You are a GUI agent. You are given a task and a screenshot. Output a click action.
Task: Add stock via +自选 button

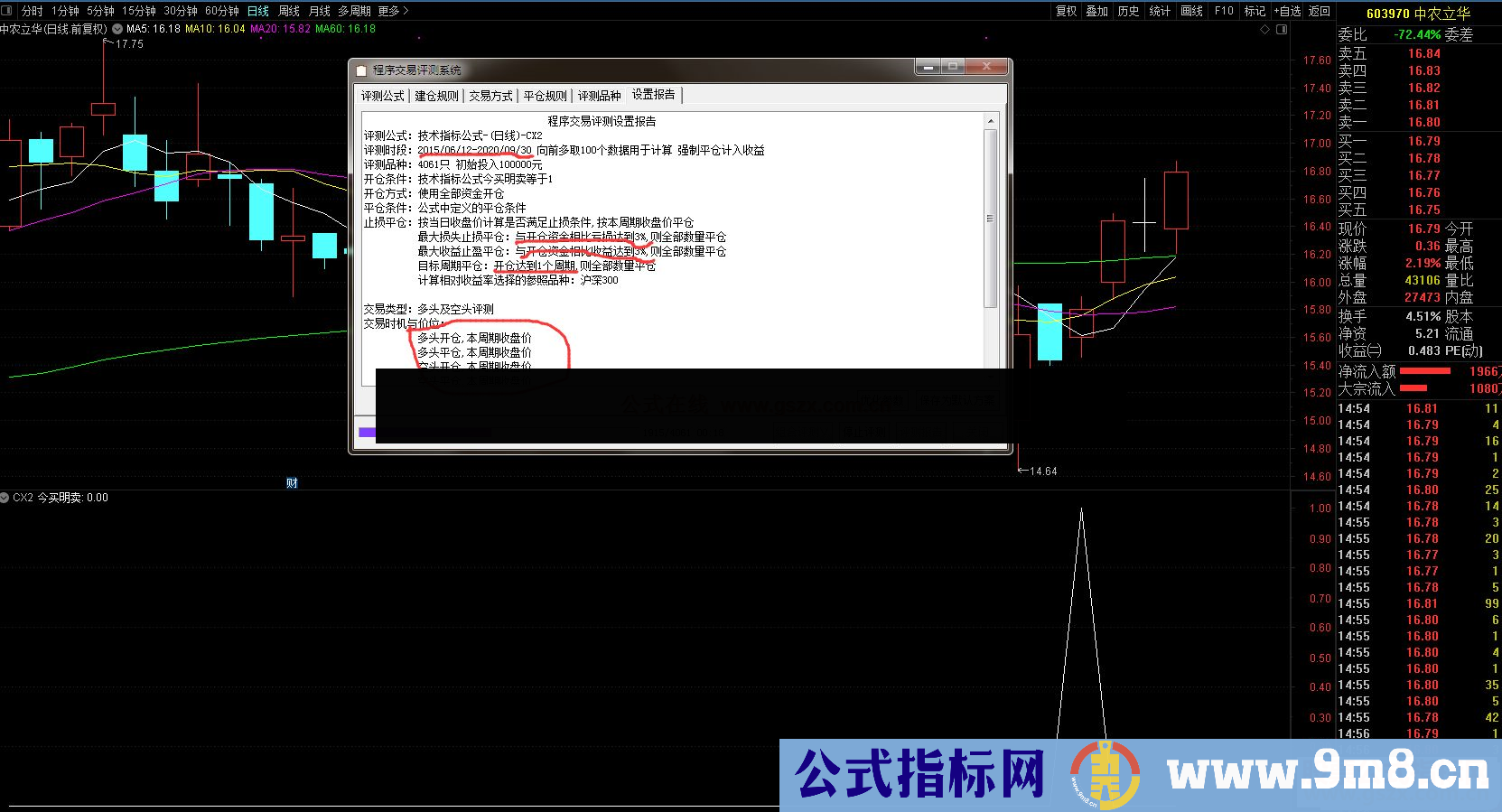1287,11
